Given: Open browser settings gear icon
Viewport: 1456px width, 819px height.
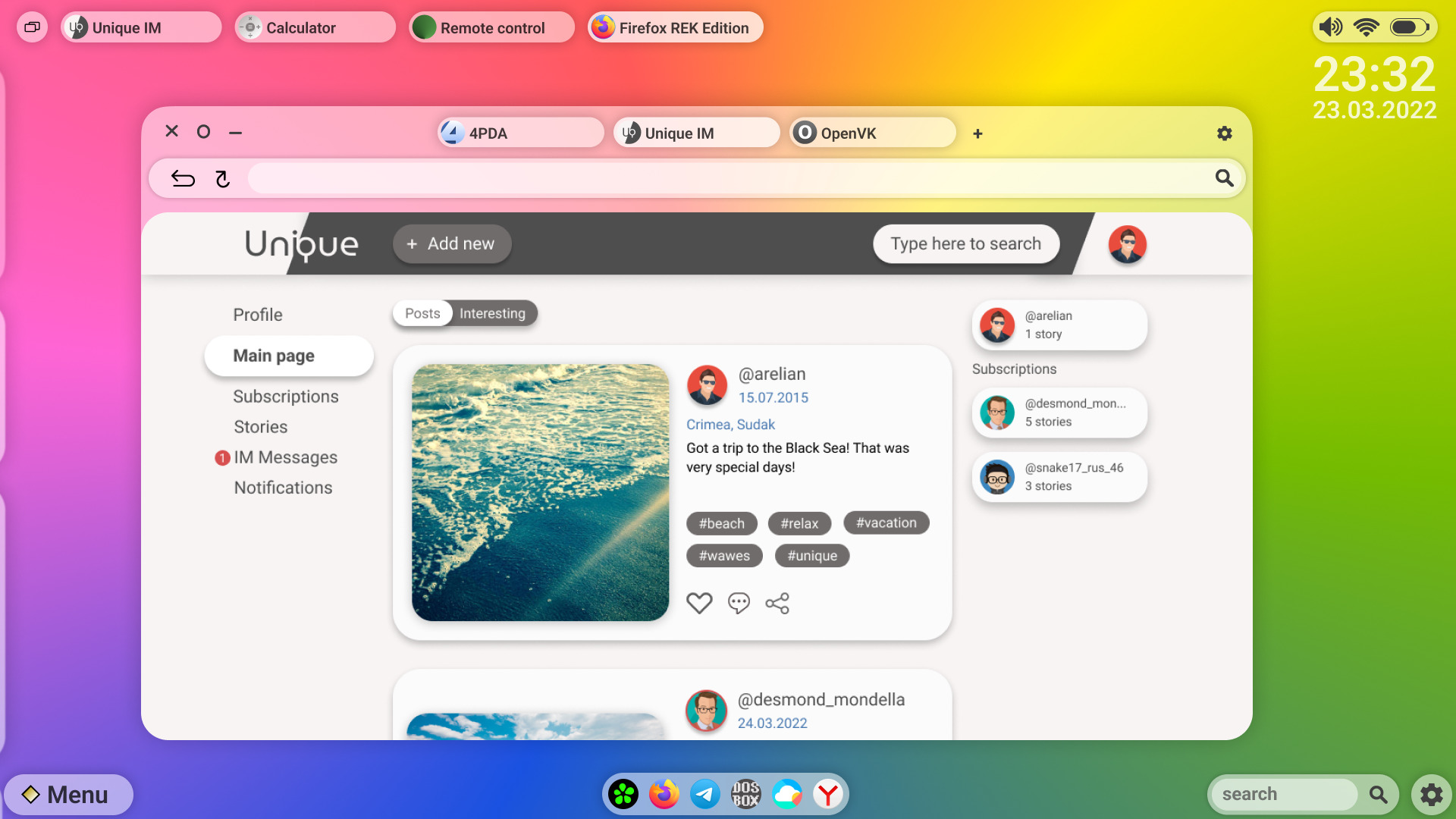Looking at the screenshot, I should 1224,133.
